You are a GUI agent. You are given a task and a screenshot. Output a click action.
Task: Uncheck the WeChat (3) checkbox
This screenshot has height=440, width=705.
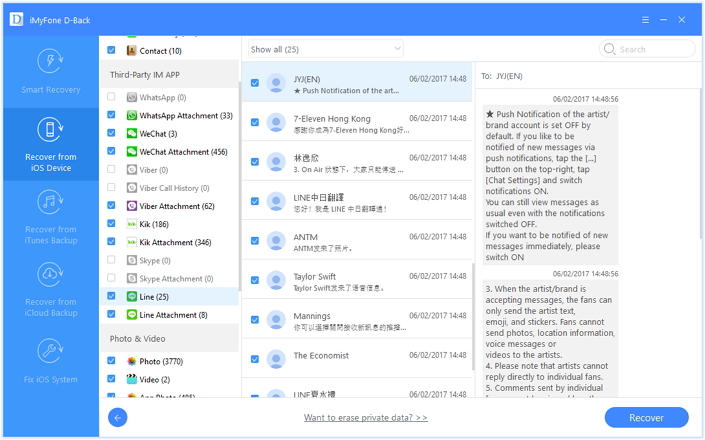coord(111,133)
